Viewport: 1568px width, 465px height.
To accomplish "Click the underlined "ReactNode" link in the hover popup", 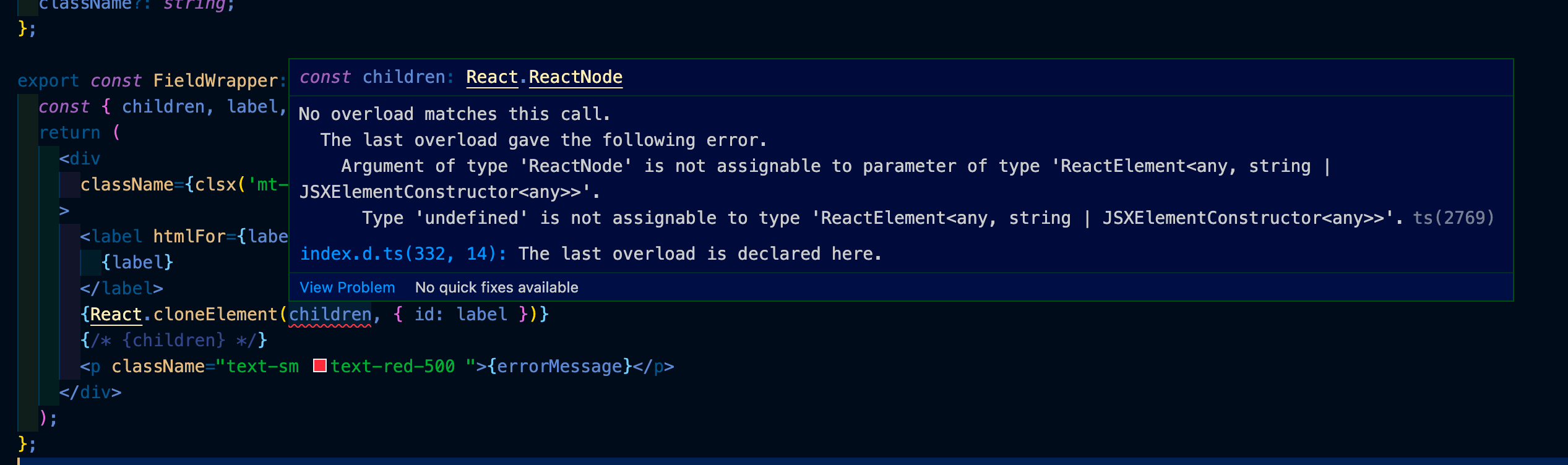I will pyautogui.click(x=575, y=77).
